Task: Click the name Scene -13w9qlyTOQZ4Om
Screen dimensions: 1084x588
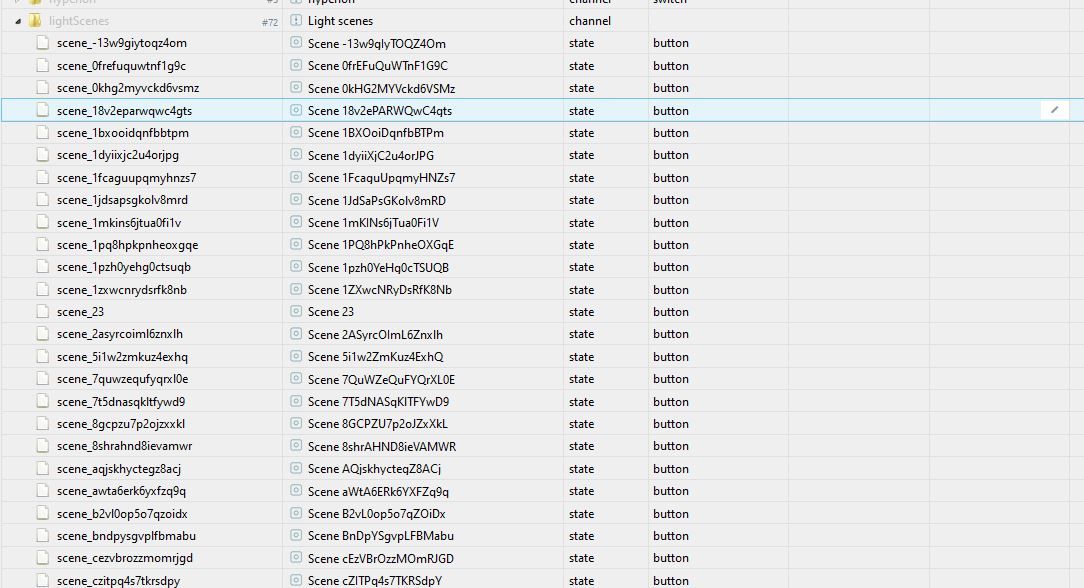Action: pos(377,44)
